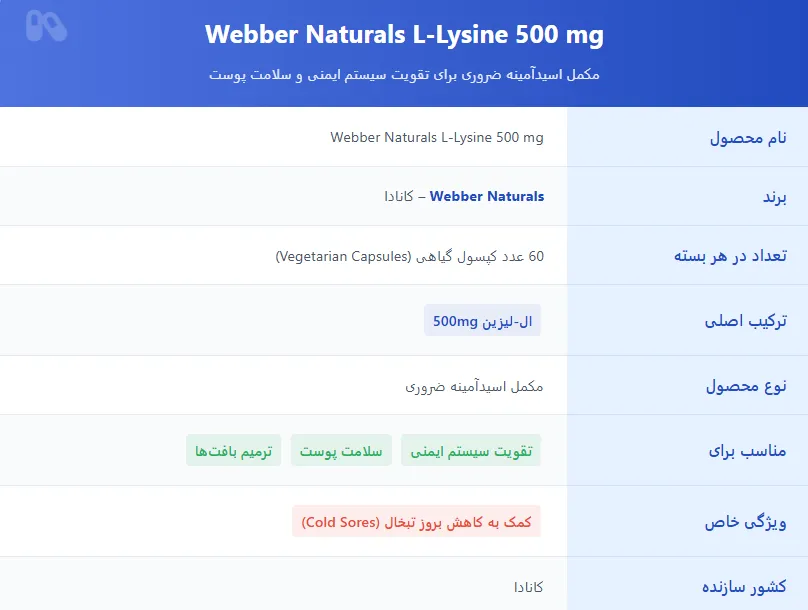Click the کانادا value in country row
808x610 pixels.
[528, 587]
